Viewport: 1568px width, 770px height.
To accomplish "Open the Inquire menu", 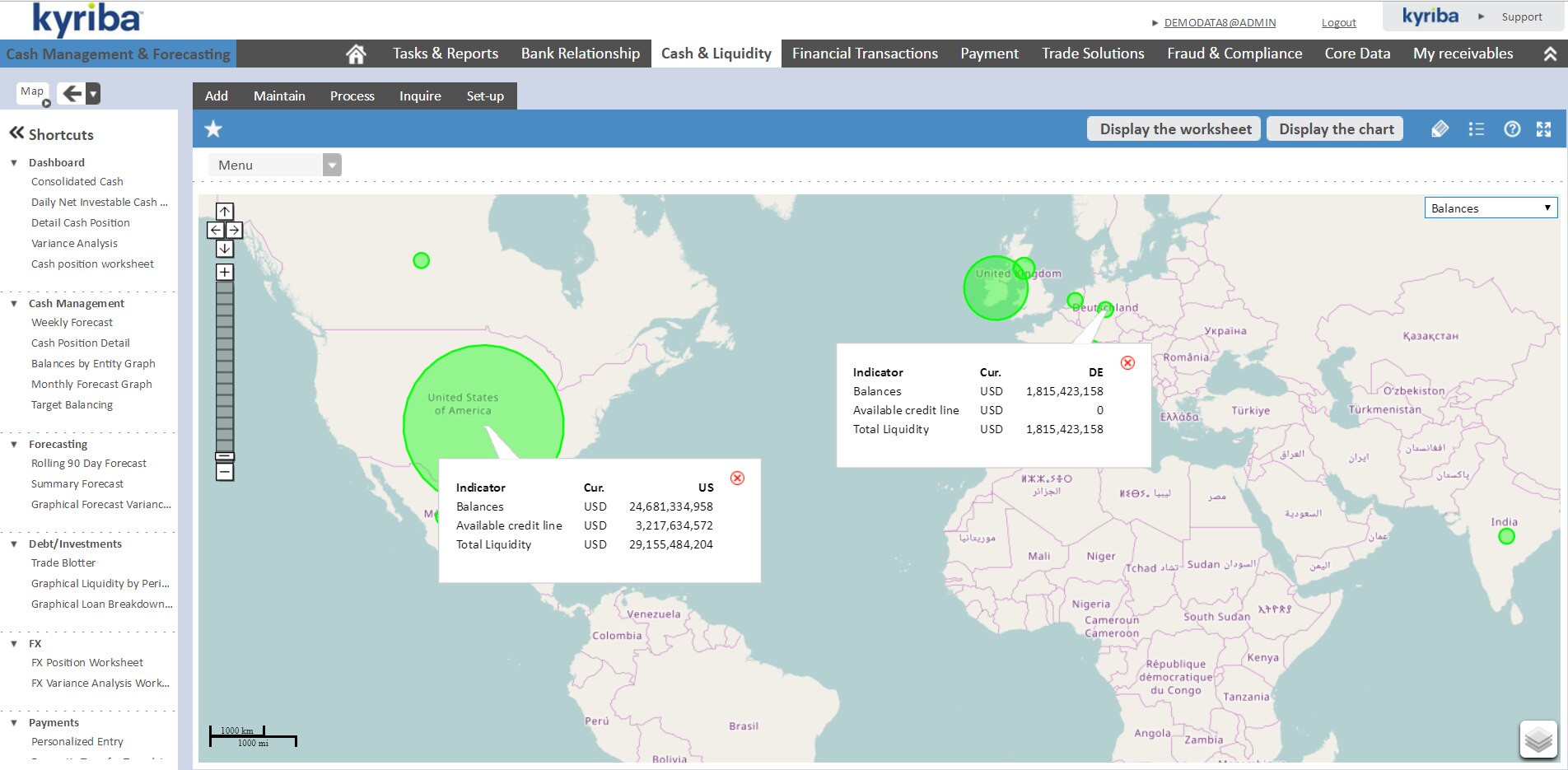I will 420,96.
